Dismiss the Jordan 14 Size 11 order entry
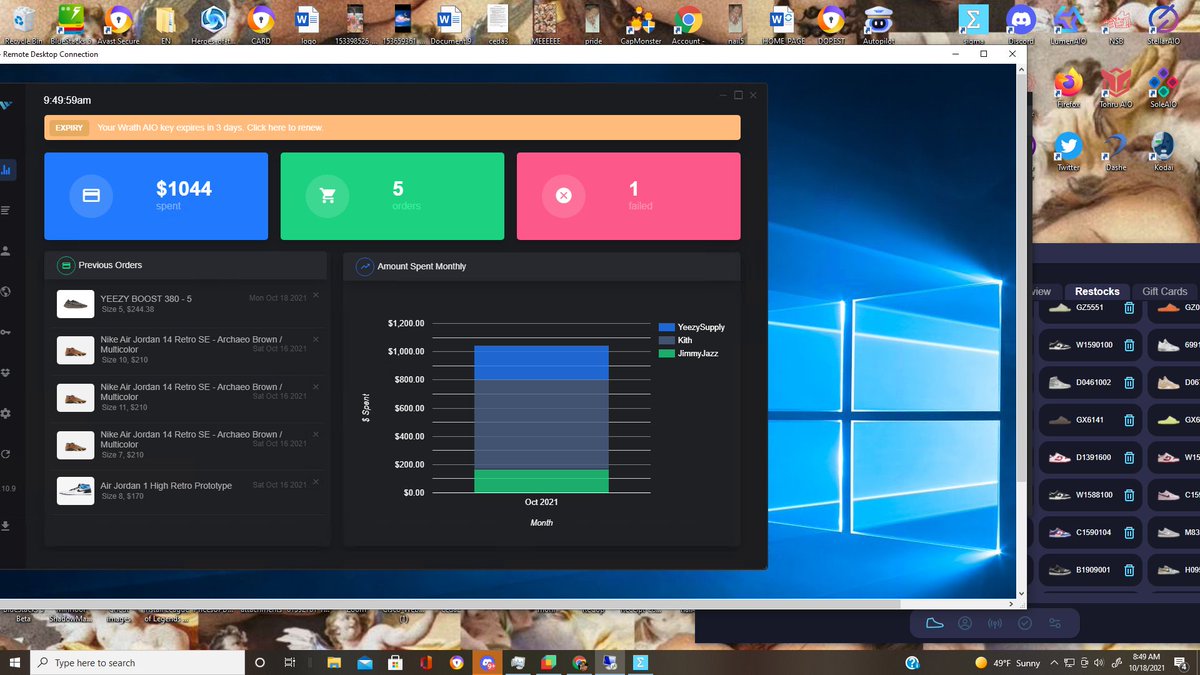 pyautogui.click(x=316, y=387)
